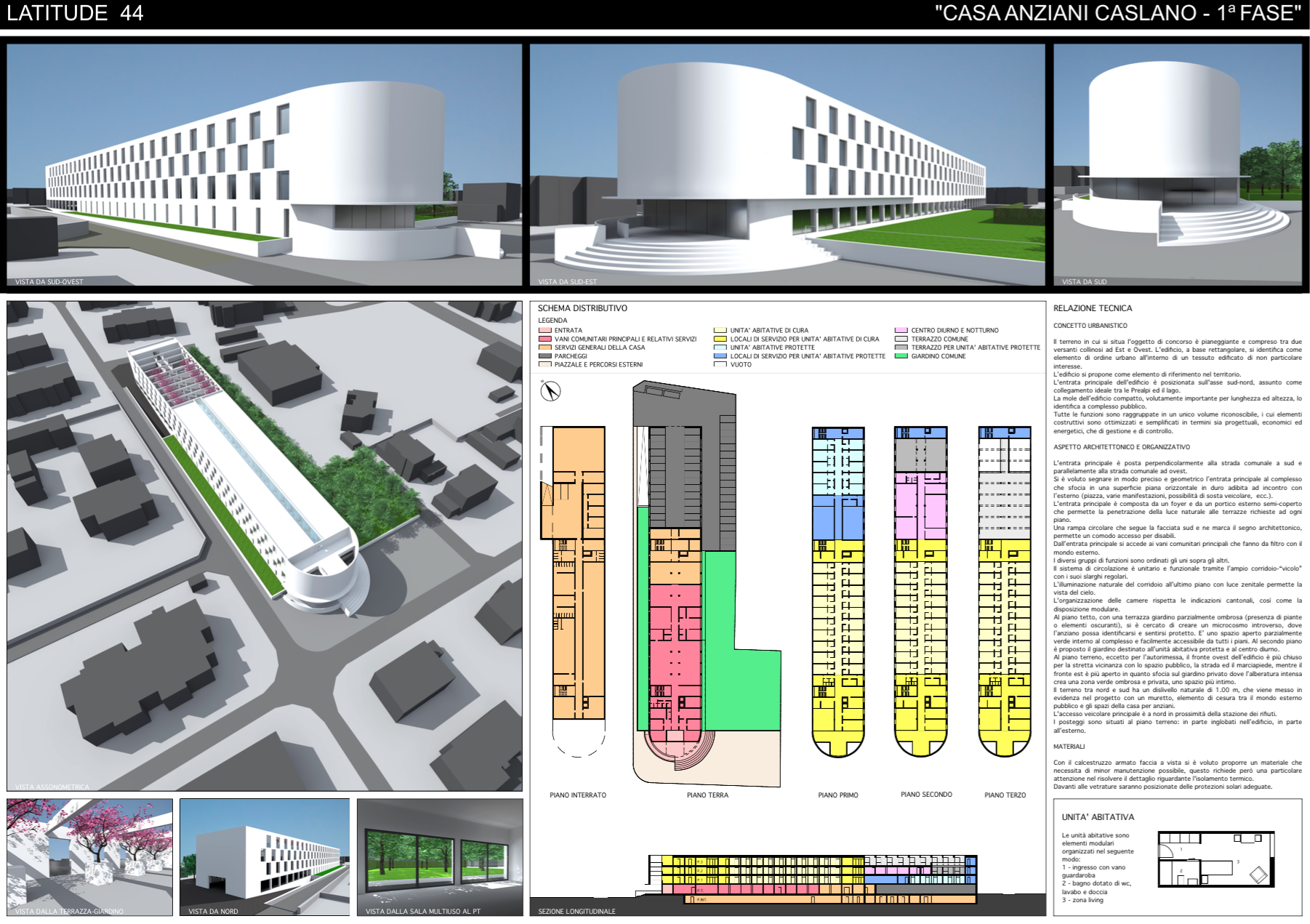
Task: Select the Piano Terra floor plan drawing
Action: (x=707, y=584)
